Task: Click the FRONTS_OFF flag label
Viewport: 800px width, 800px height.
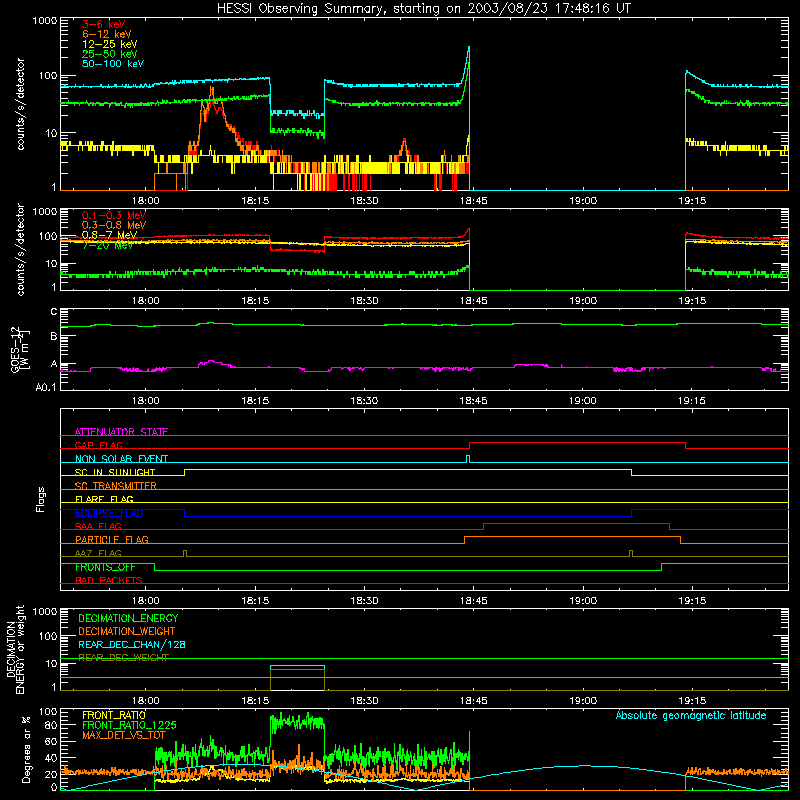Action: pos(105,567)
